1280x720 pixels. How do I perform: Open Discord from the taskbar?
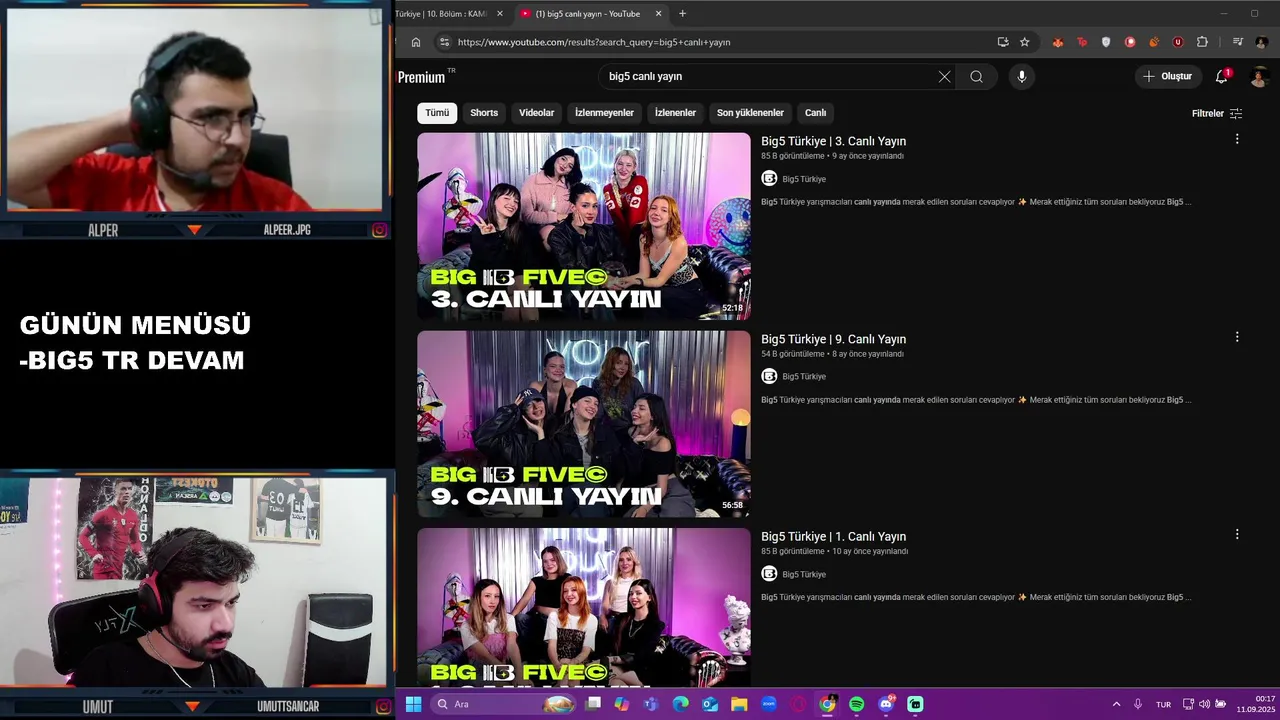tap(886, 704)
